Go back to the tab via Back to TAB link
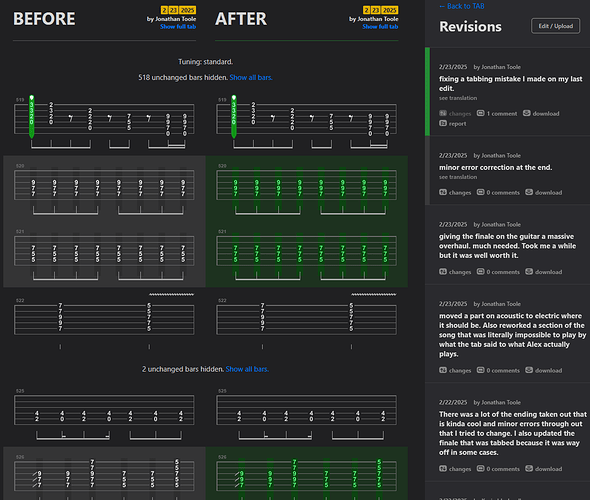The width and height of the screenshot is (590, 500). [462, 6]
